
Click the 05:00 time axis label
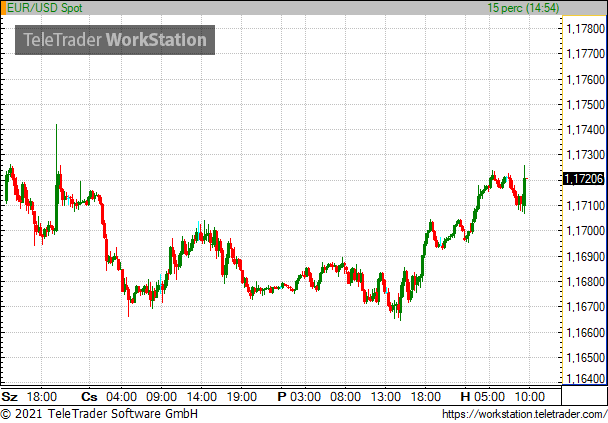[x=489, y=397]
